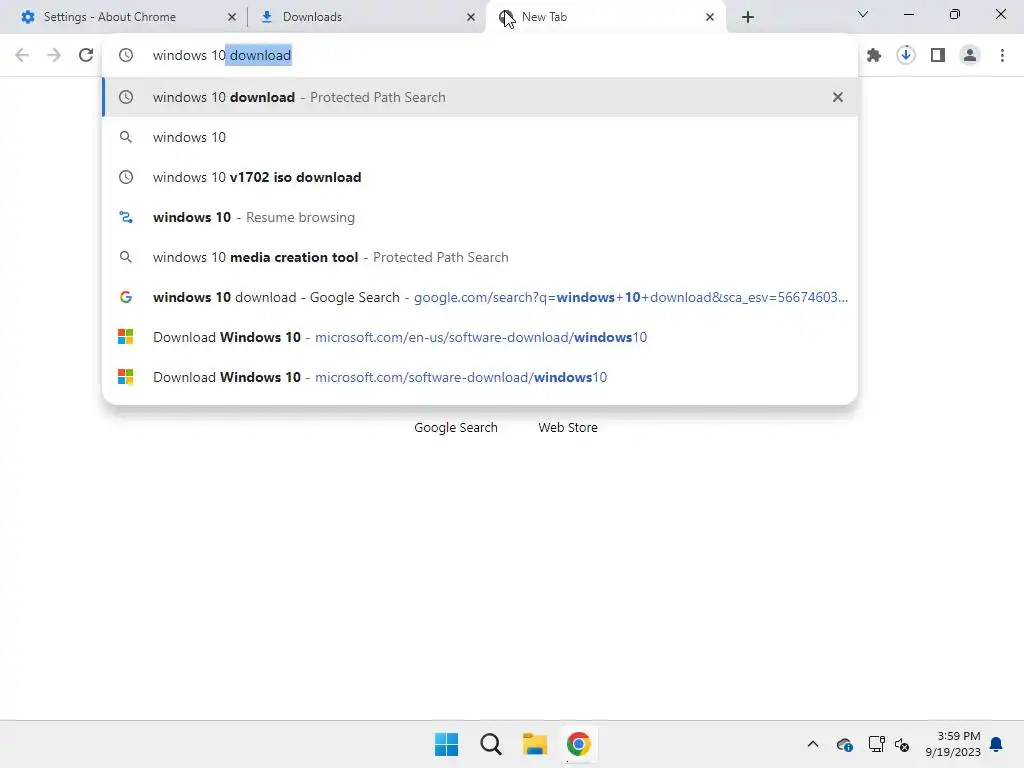
Task: Open the Windows Start menu
Action: (447, 744)
